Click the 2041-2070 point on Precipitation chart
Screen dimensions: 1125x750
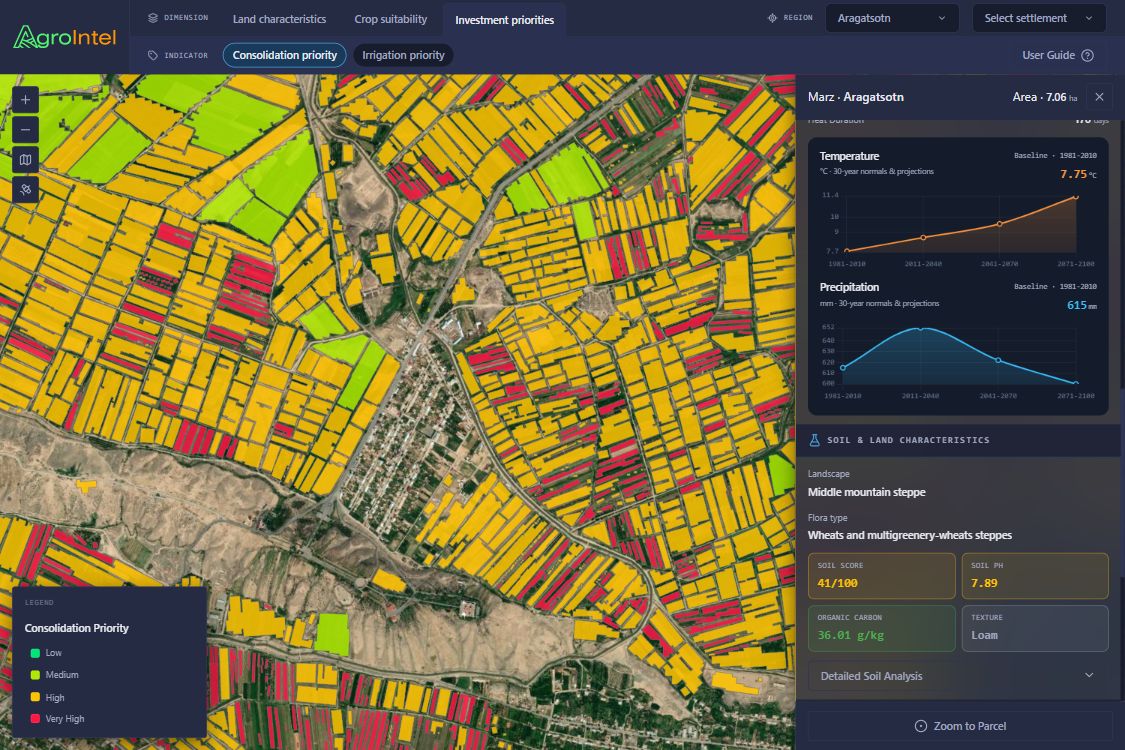[x=998, y=360]
